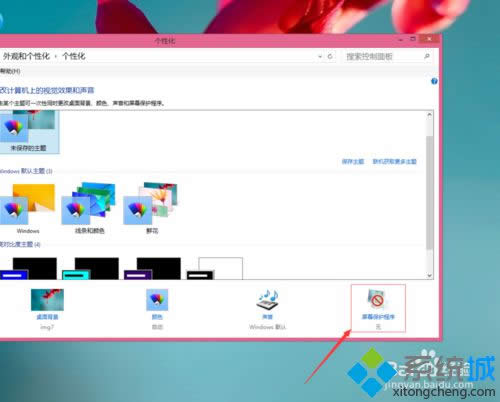Choose the high contrast theme with cyan bar

click(90, 268)
